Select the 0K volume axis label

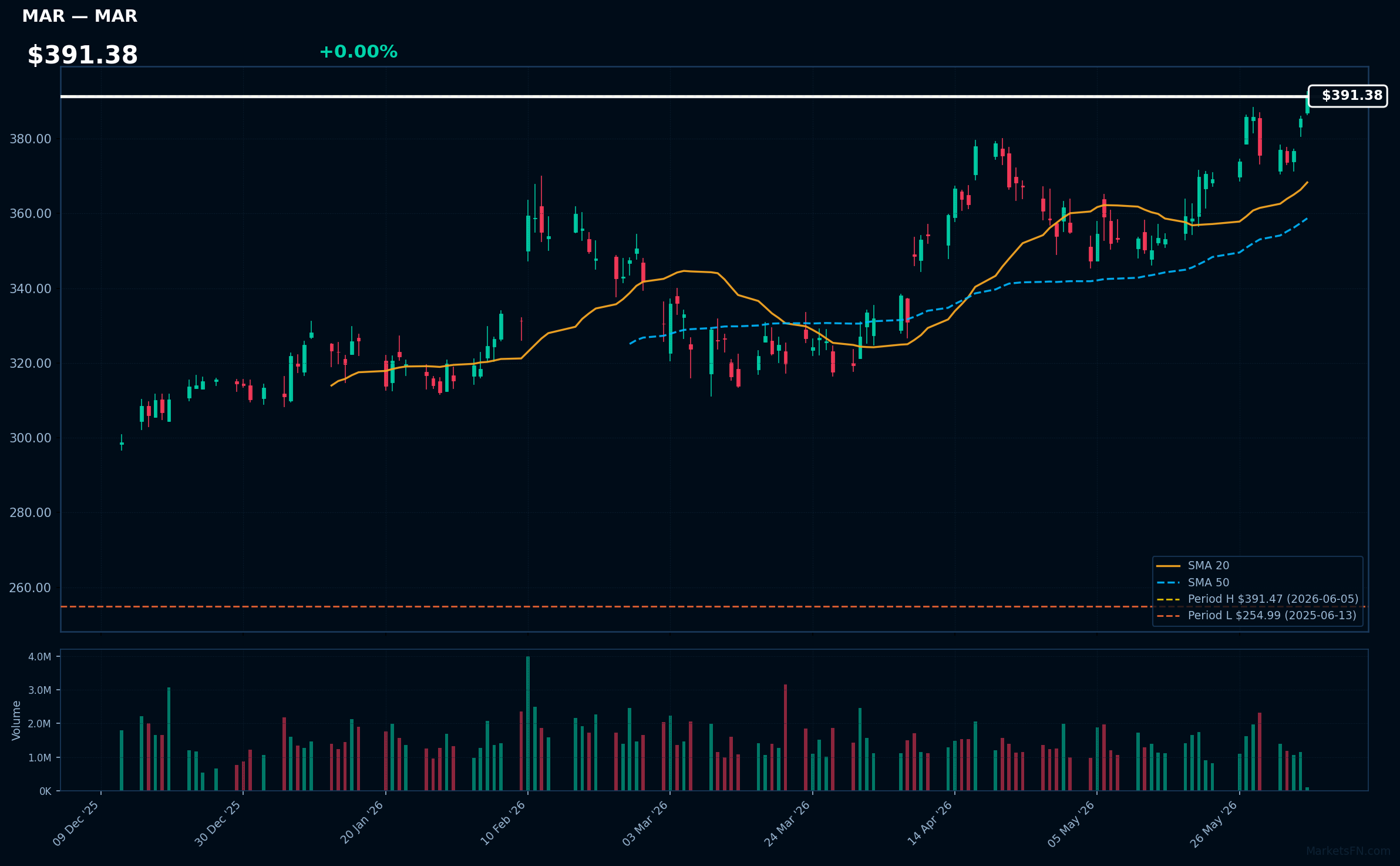(x=45, y=791)
